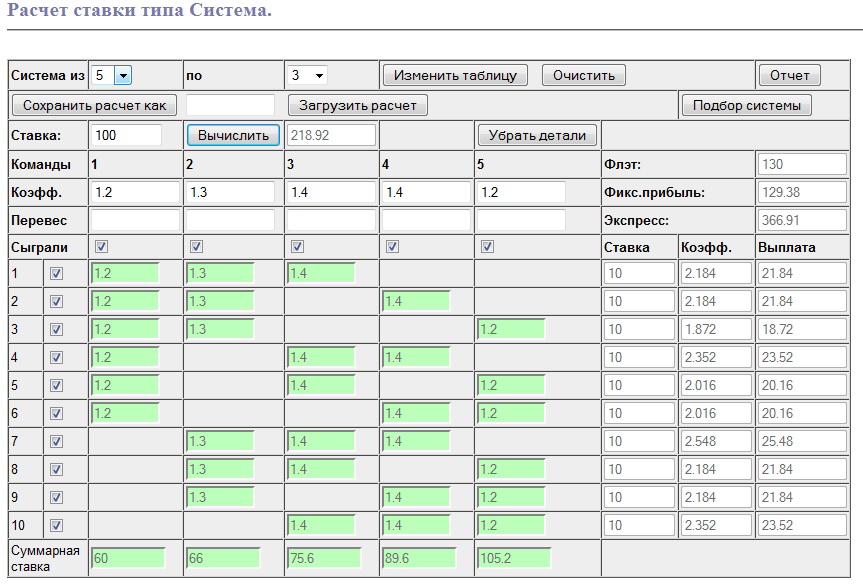Click the 'Изменить таблицу' button
This screenshot has height=586, width=863.
(x=455, y=75)
